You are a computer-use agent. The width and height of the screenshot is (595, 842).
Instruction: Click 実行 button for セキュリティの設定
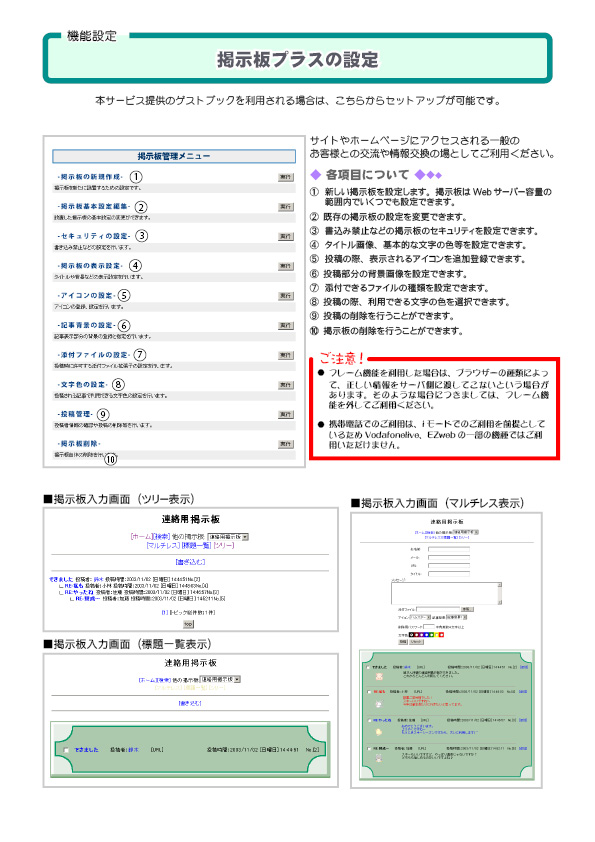(286, 236)
